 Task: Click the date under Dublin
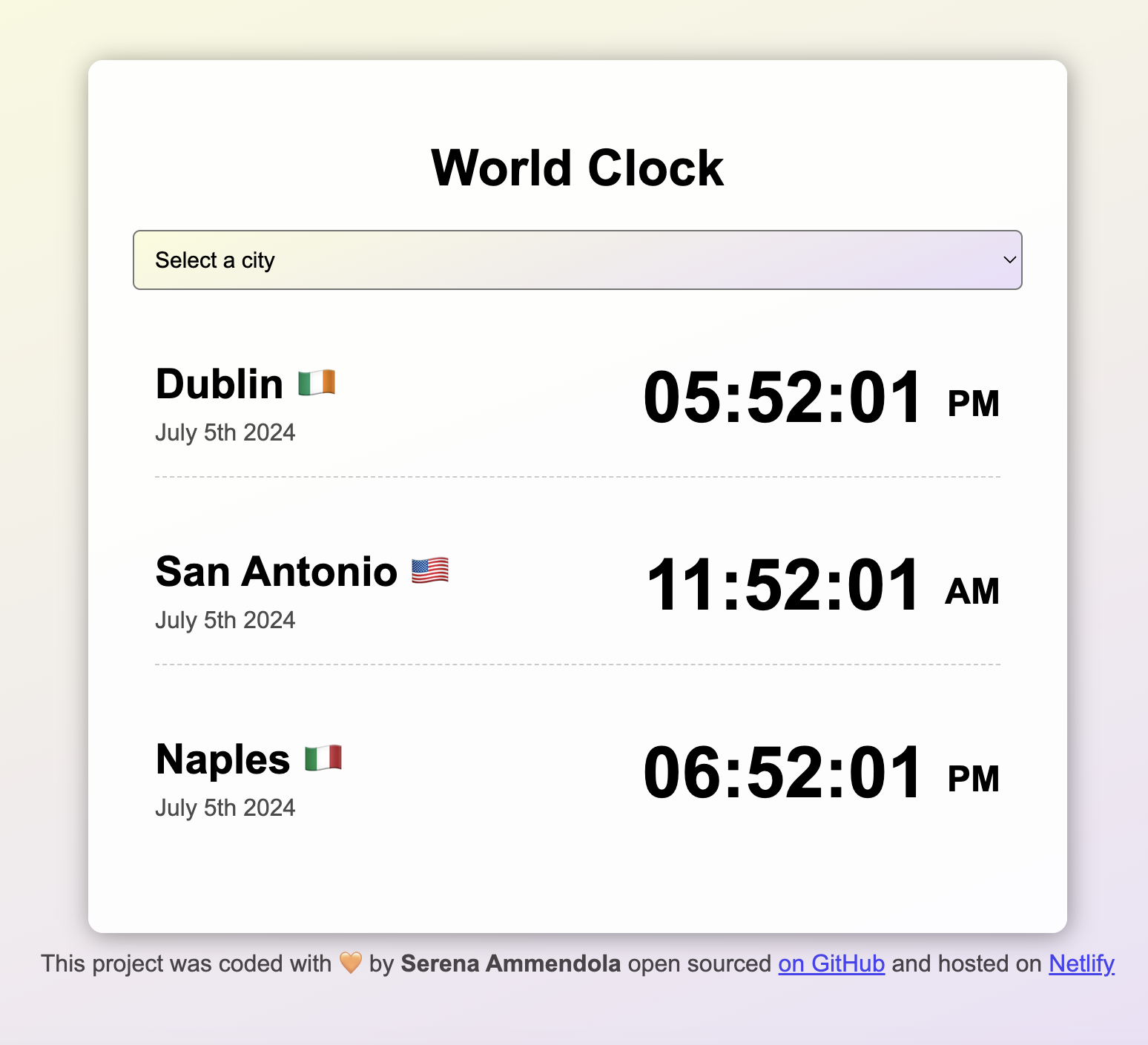tap(225, 432)
